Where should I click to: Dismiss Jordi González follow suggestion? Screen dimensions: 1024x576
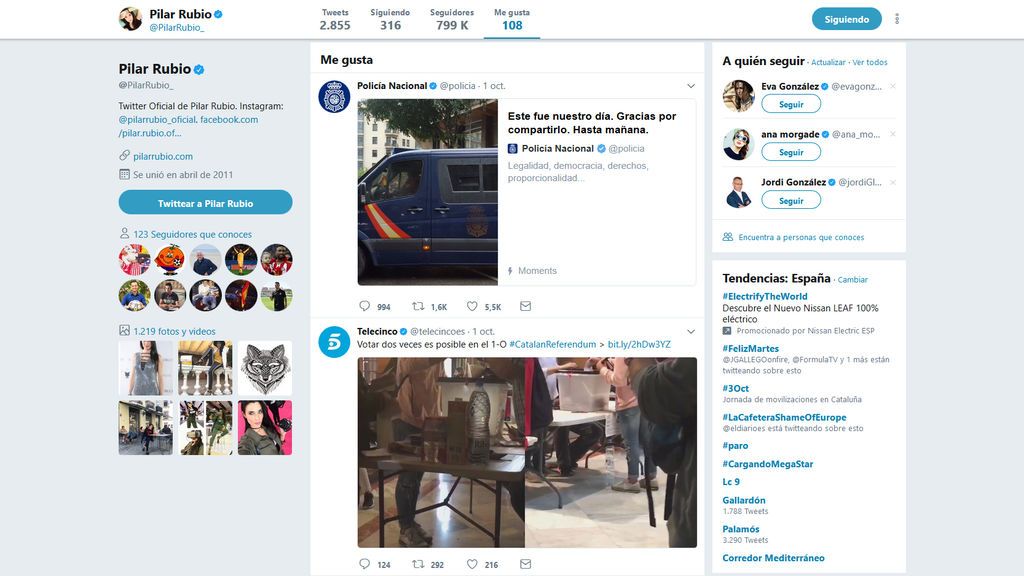[893, 182]
